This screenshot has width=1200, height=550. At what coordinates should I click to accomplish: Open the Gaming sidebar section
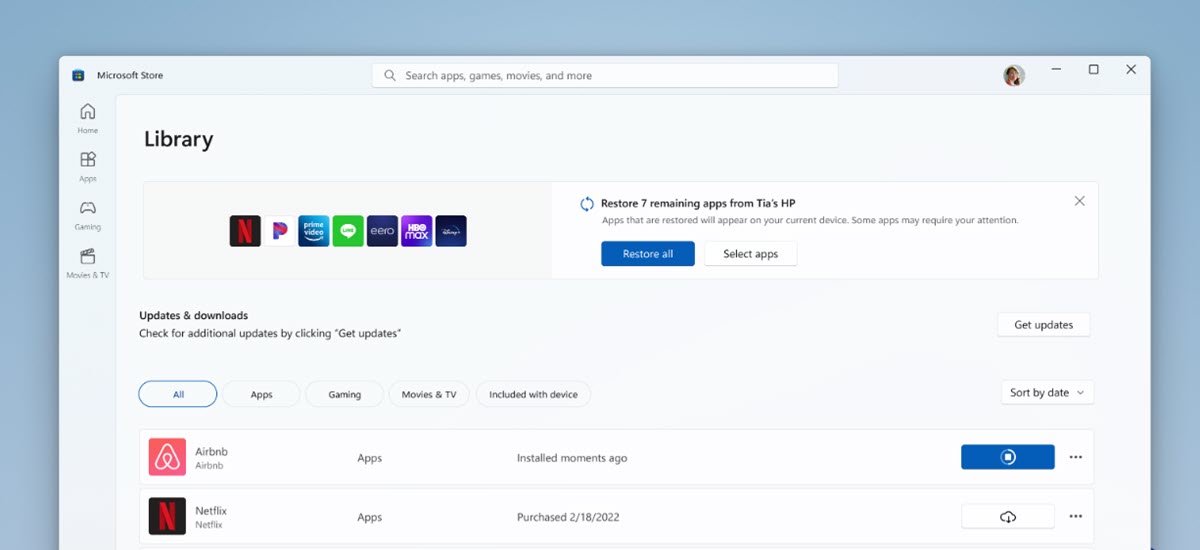pyautogui.click(x=88, y=213)
